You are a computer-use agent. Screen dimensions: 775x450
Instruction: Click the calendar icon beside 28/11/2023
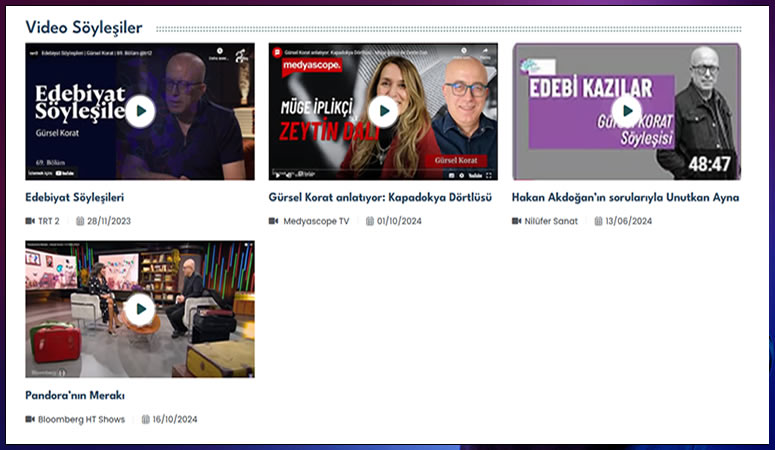78,221
